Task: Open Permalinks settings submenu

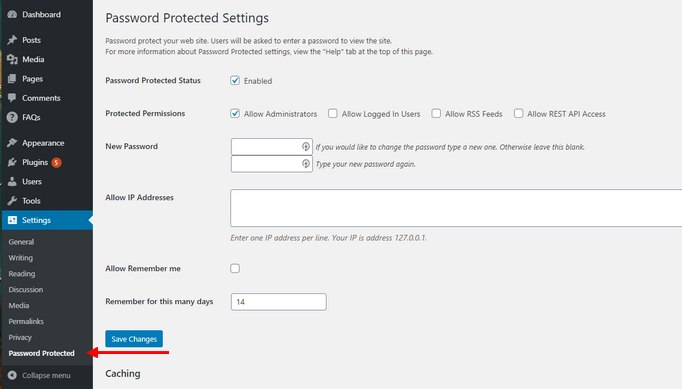Action: point(26,322)
